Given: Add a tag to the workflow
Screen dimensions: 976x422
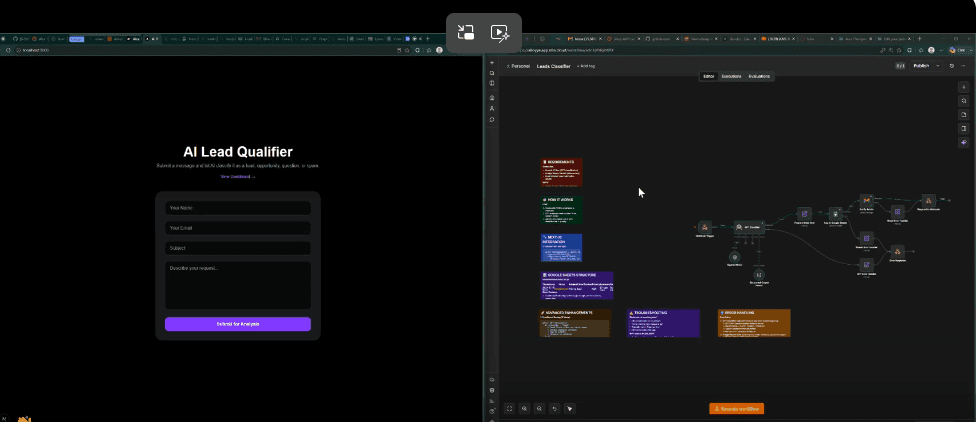Looking at the screenshot, I should click(586, 65).
